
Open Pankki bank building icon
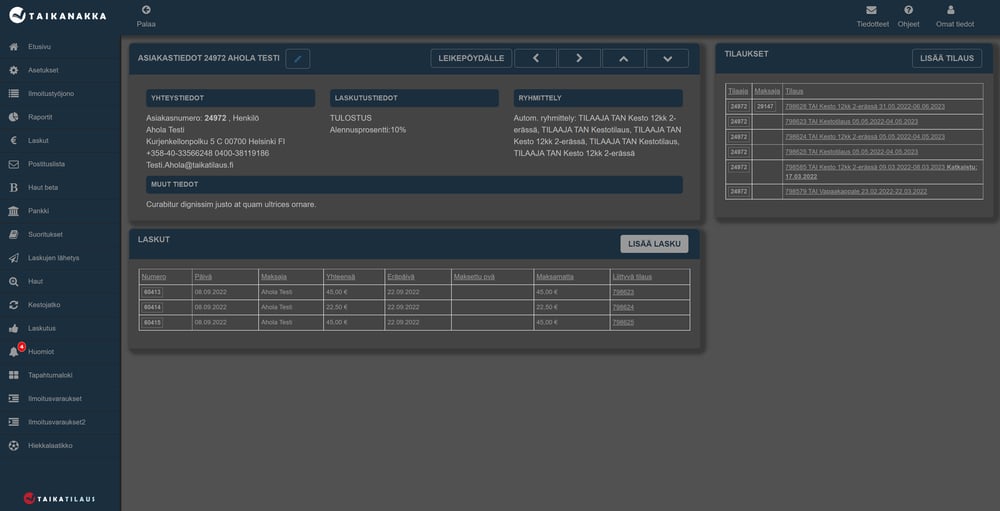13,211
